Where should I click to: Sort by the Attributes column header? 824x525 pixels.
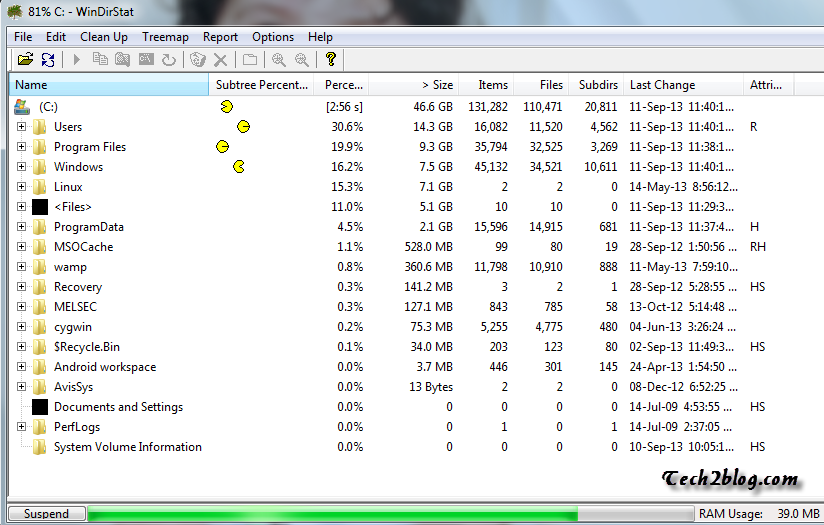pos(769,85)
